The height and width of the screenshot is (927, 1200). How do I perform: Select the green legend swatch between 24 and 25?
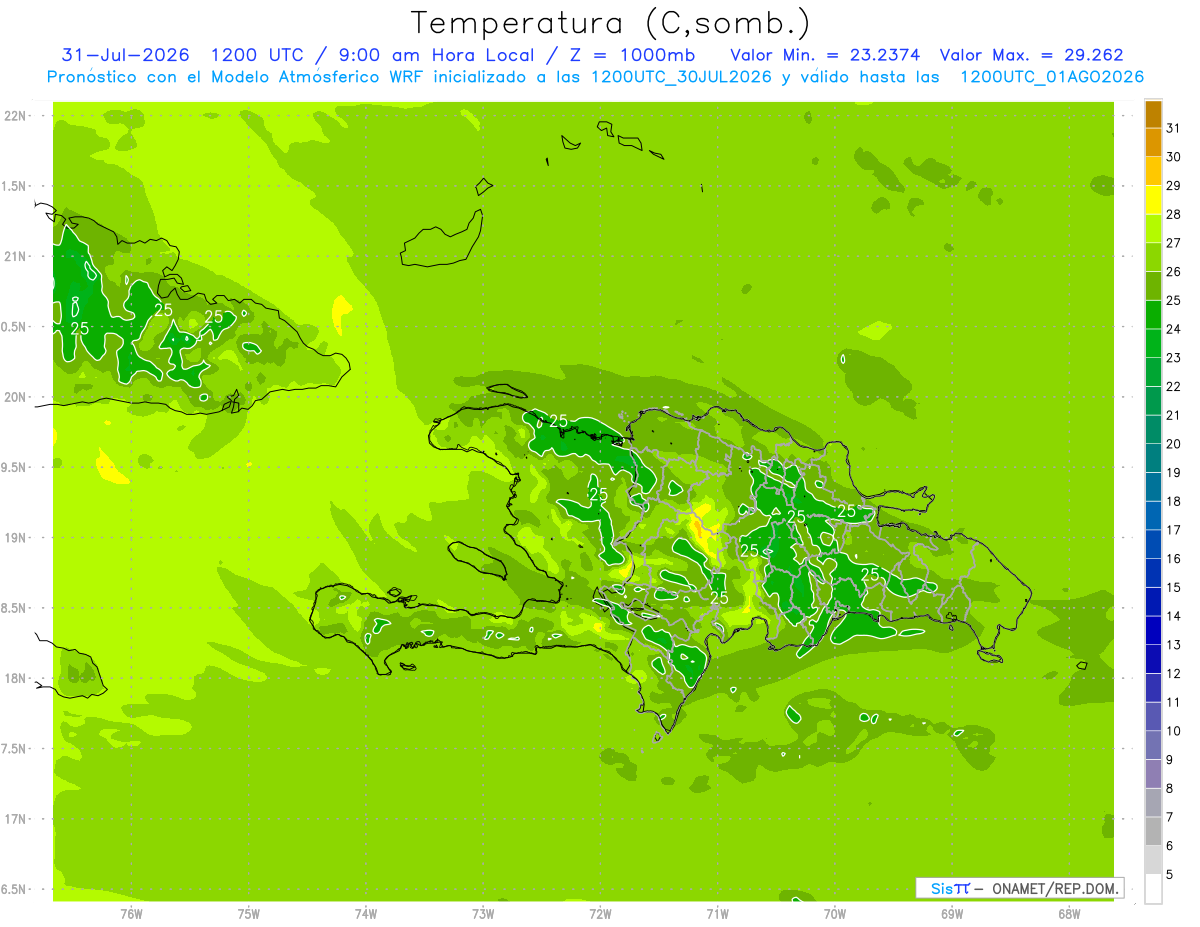1153,315
